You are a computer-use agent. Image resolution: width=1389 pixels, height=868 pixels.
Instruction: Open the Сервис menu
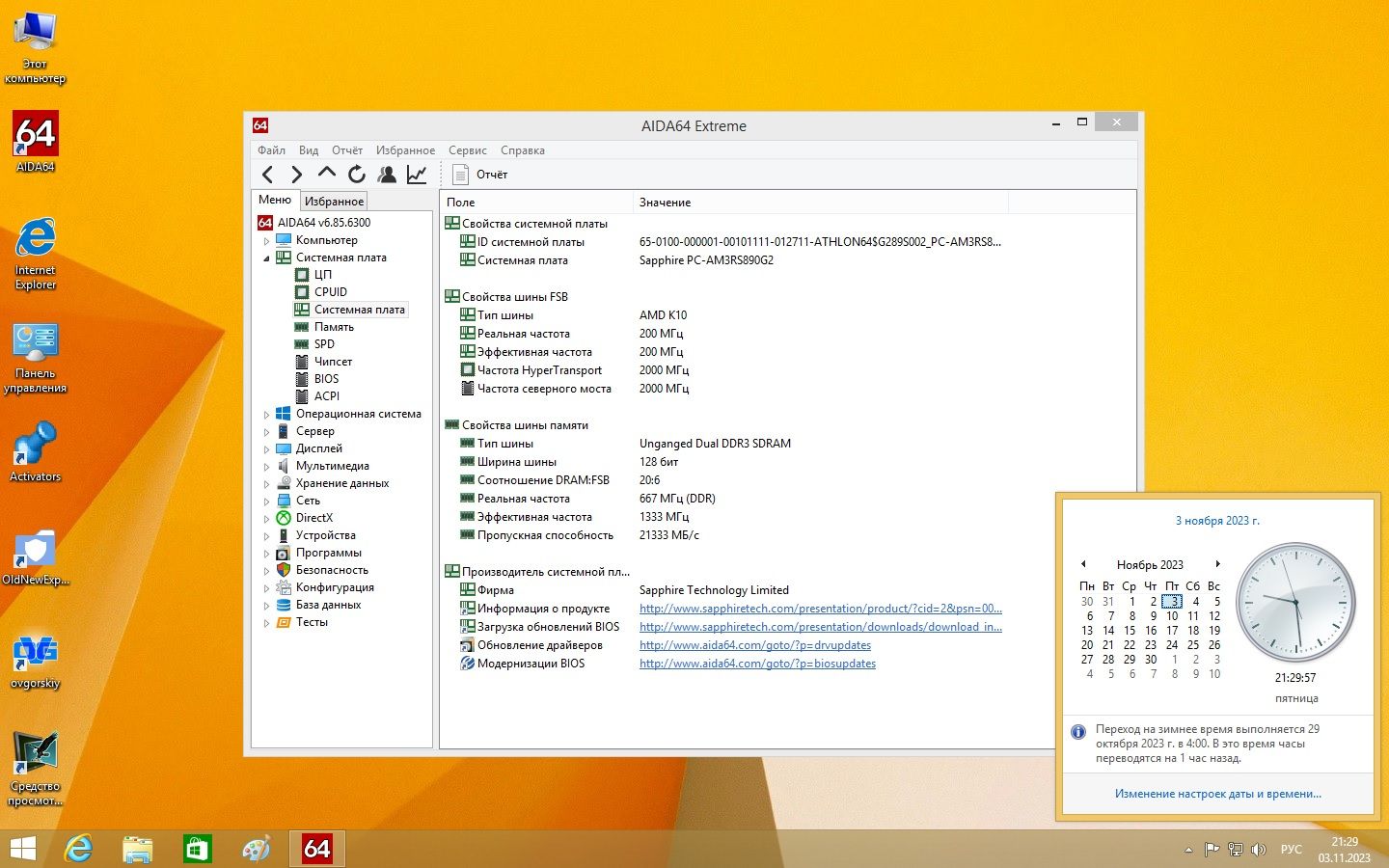pyautogui.click(x=467, y=150)
